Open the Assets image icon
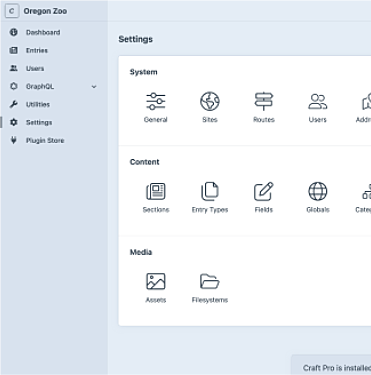The image size is (371, 375). tap(156, 281)
